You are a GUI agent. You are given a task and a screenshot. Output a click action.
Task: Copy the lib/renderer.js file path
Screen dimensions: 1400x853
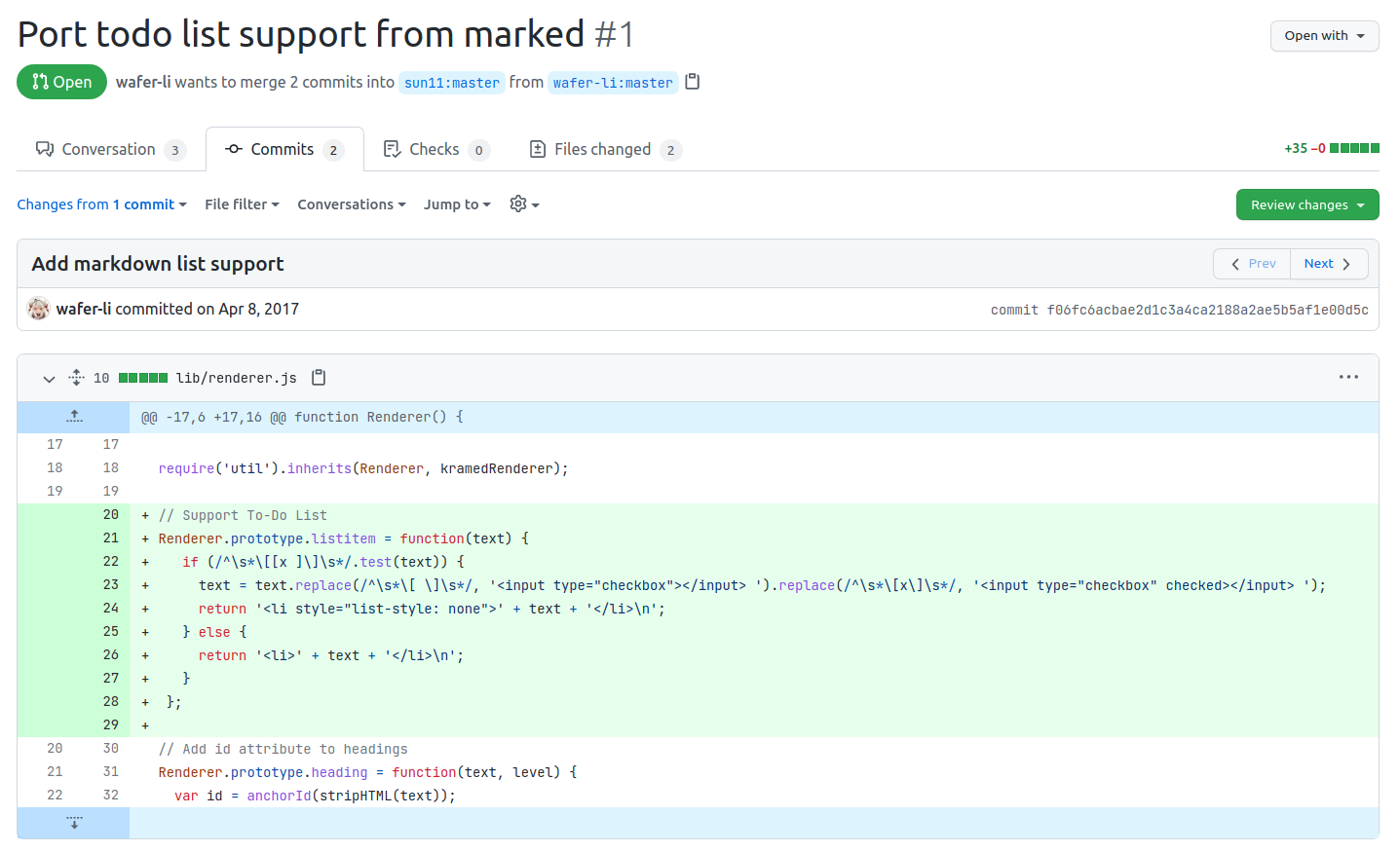(319, 377)
